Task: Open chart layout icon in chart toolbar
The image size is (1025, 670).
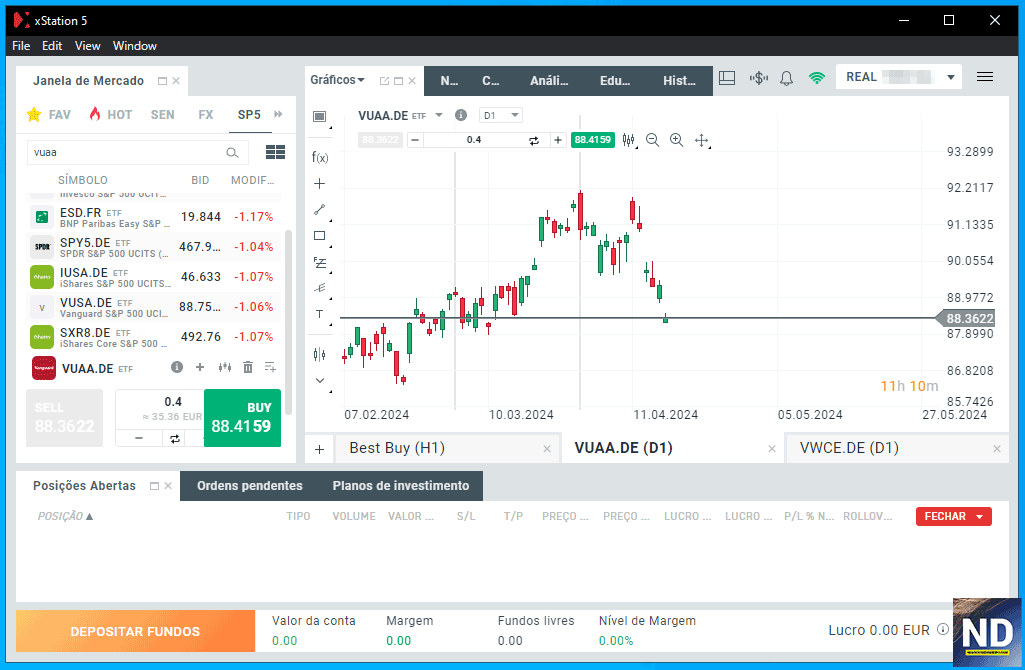Action: (320, 116)
